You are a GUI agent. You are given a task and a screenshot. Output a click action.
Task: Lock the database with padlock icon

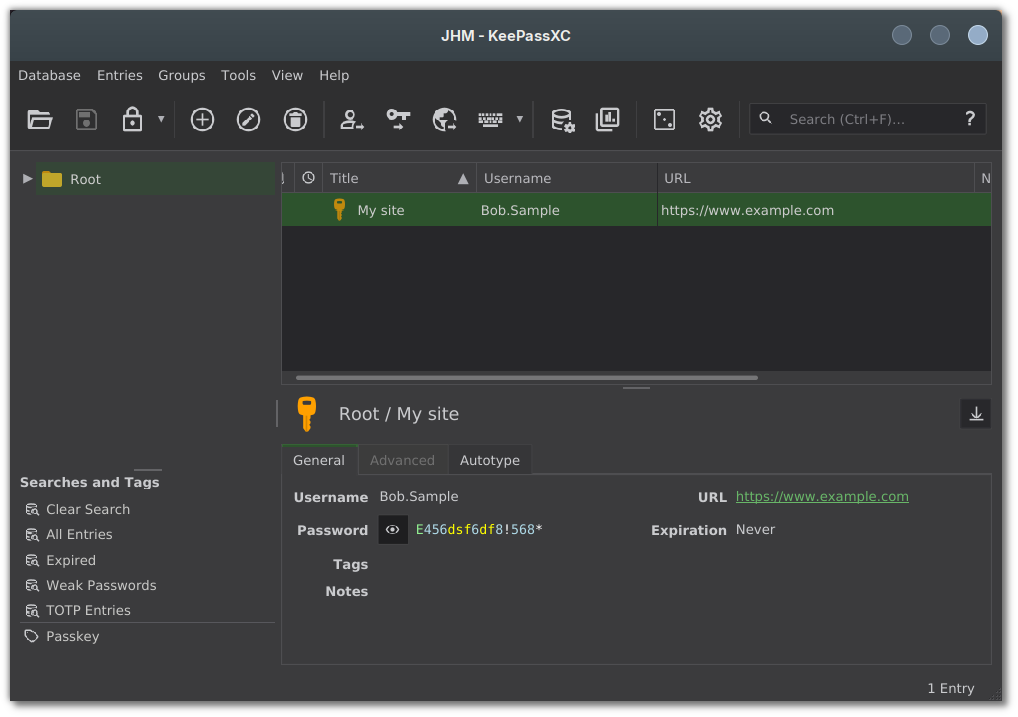tap(132, 120)
